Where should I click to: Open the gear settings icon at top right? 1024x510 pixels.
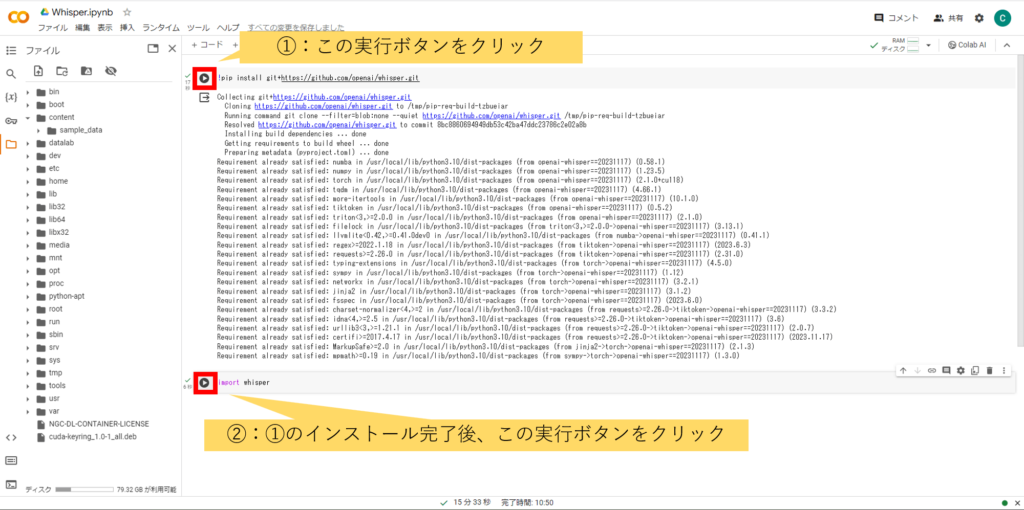click(x=979, y=17)
